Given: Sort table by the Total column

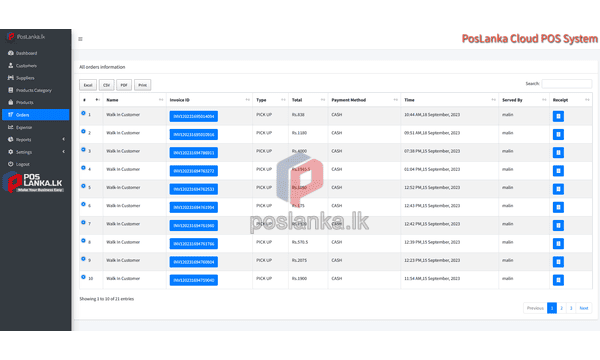Looking at the screenshot, I should pos(308,100).
